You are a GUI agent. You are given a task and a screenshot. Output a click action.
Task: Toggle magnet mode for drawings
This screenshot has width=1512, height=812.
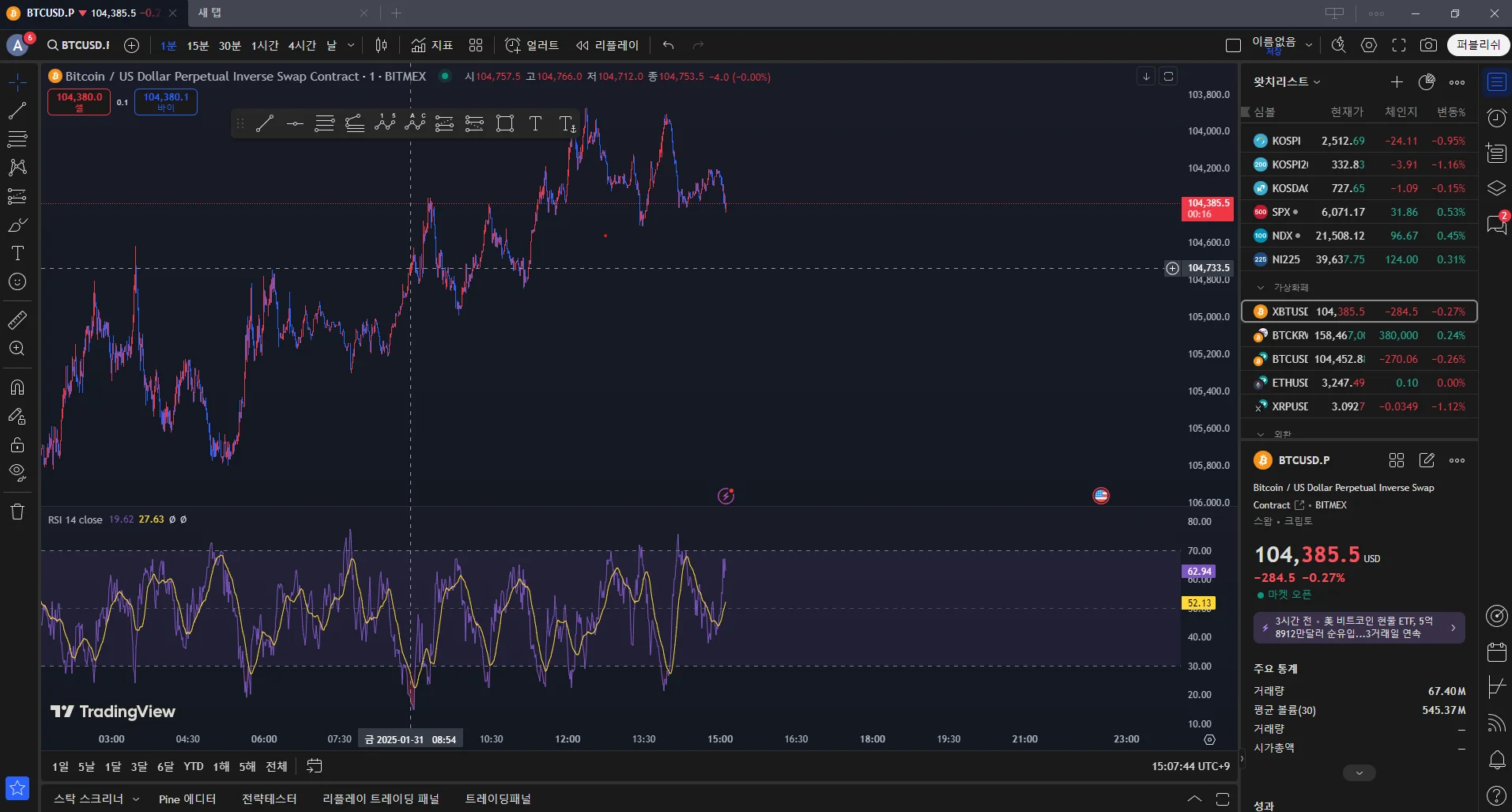(x=17, y=387)
